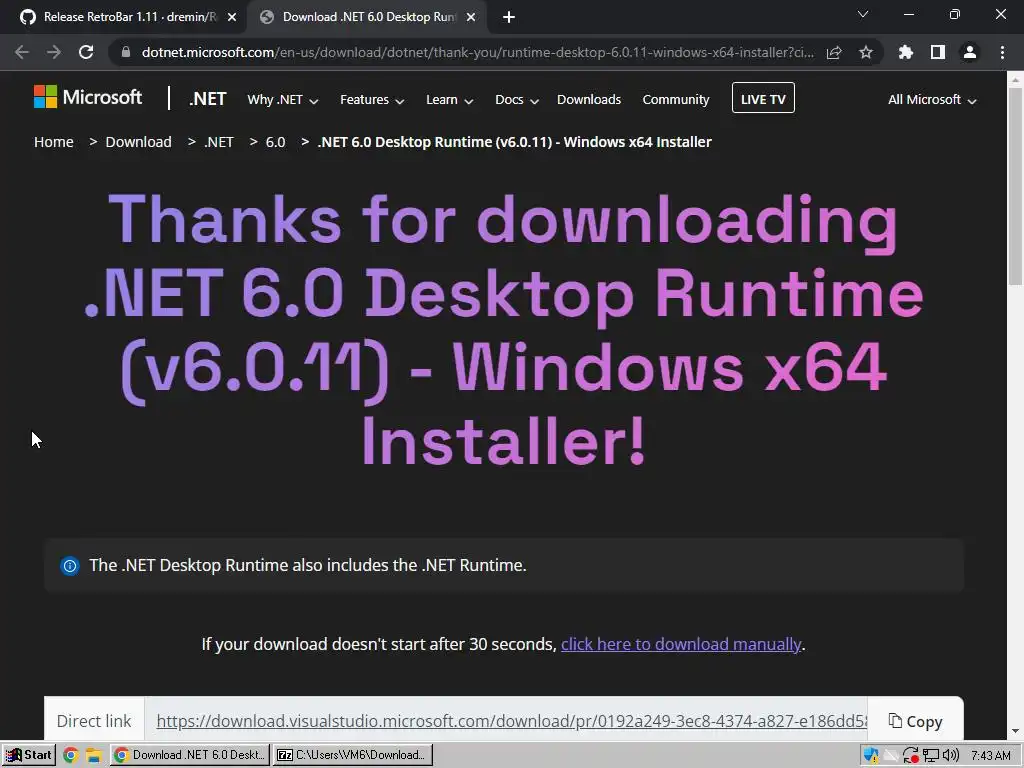Image resolution: width=1024 pixels, height=768 pixels.
Task: Copy the direct link with Copy button
Action: coord(916,722)
